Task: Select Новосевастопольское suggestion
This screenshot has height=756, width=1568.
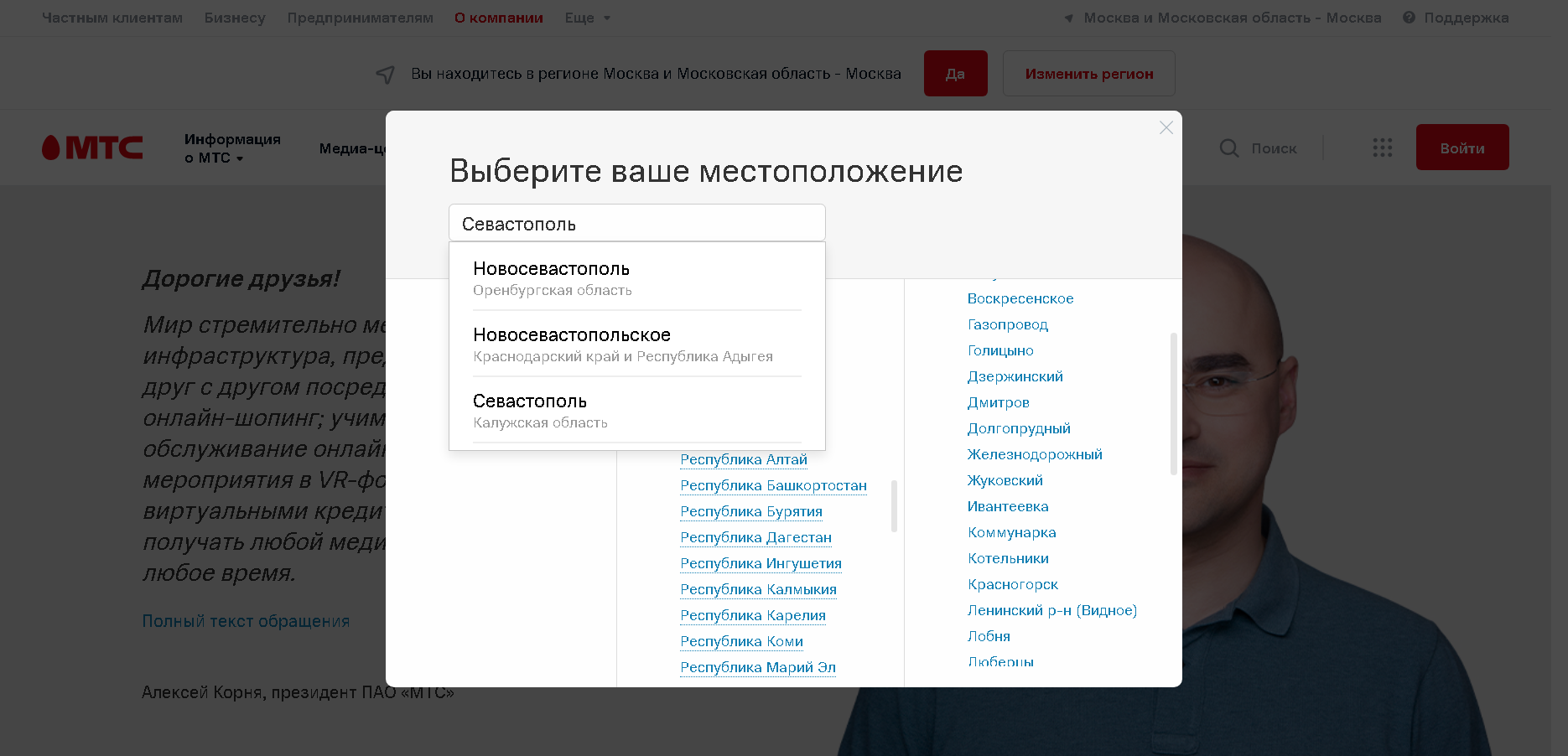Action: click(637, 344)
